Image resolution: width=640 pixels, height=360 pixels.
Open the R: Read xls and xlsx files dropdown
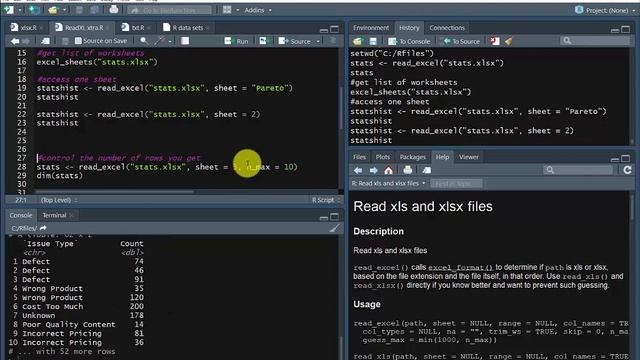pos(388,184)
